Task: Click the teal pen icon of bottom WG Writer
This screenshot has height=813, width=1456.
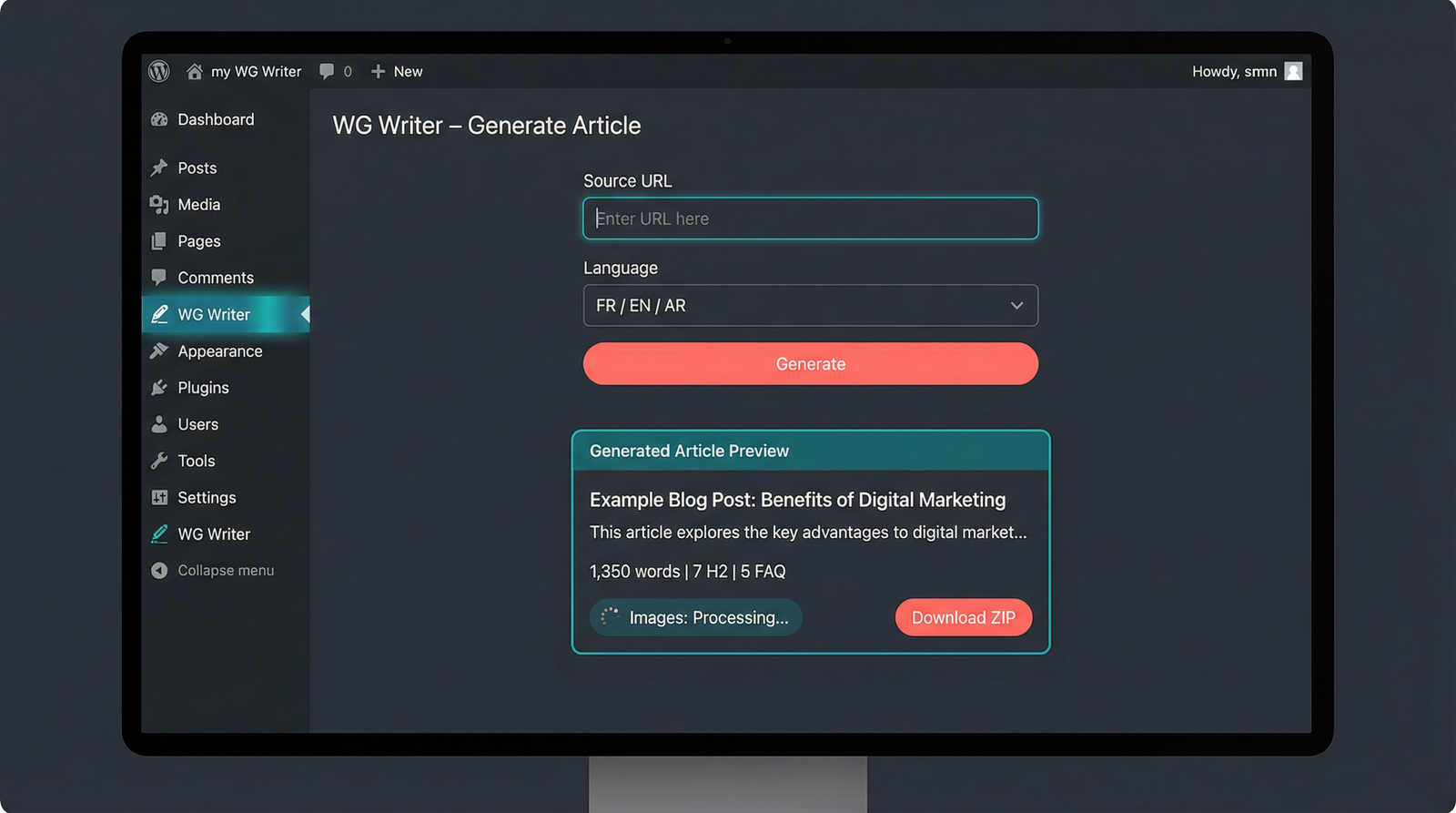Action: click(159, 534)
